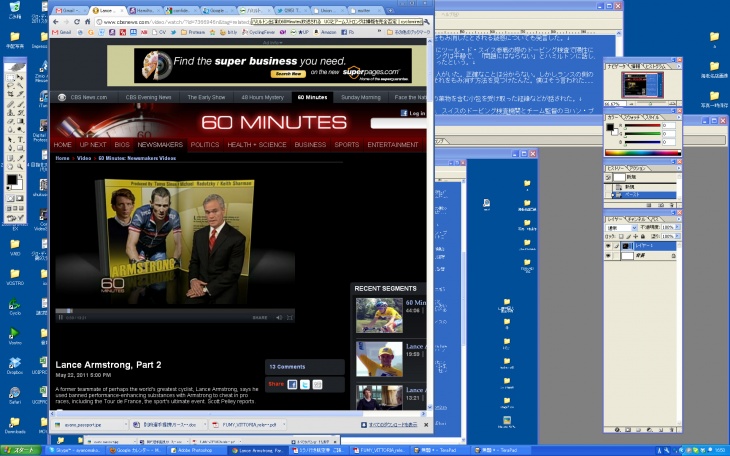Select the Gradient tool in toolbox

20,121
